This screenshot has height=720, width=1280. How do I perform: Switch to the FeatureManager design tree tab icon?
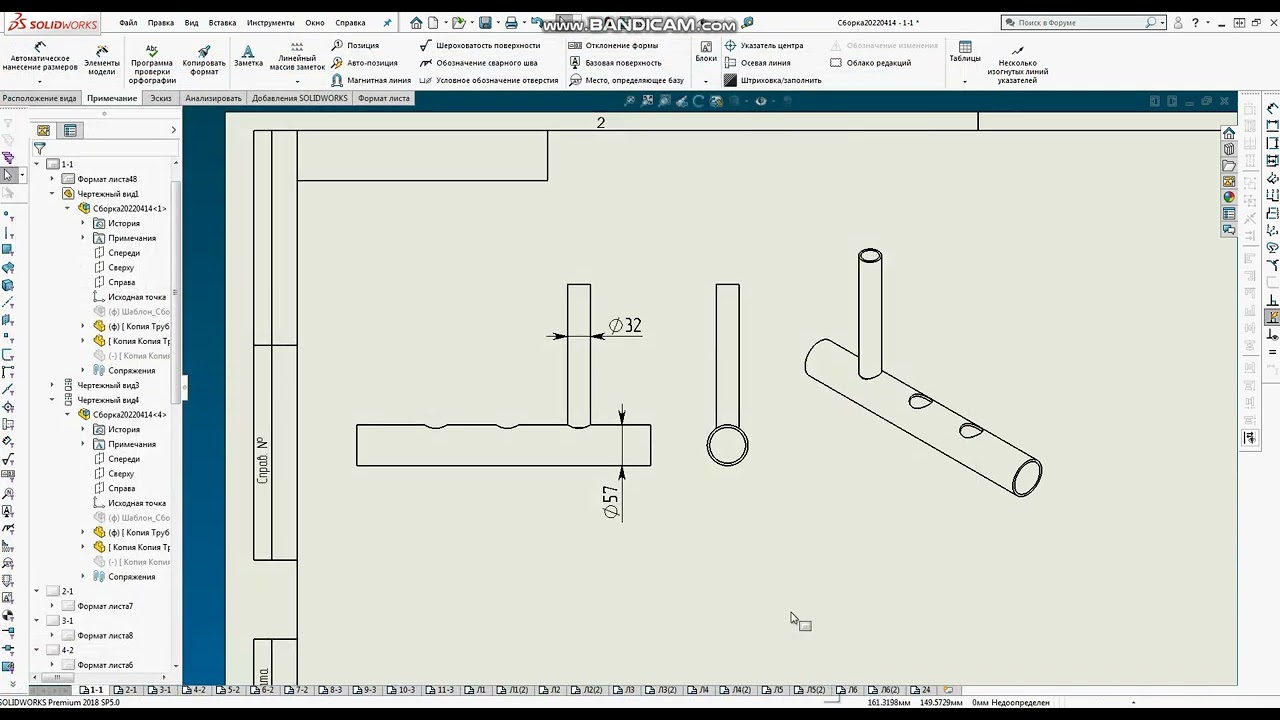click(43, 130)
